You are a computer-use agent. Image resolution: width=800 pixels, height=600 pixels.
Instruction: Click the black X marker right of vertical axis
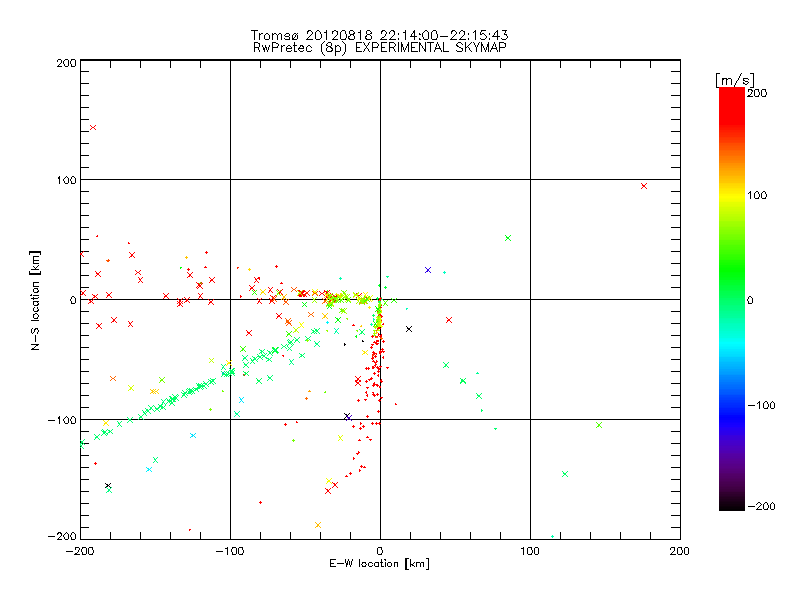[x=409, y=329]
